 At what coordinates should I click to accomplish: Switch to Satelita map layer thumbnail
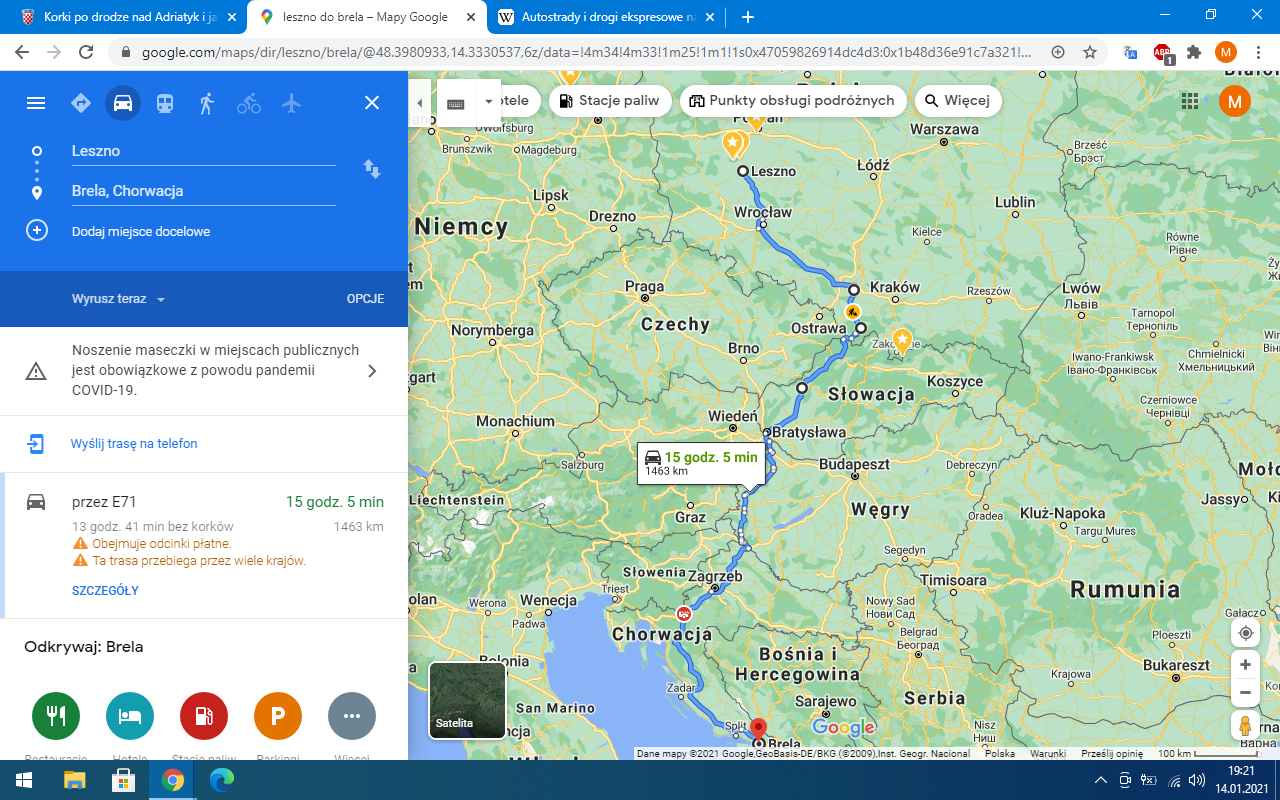467,700
